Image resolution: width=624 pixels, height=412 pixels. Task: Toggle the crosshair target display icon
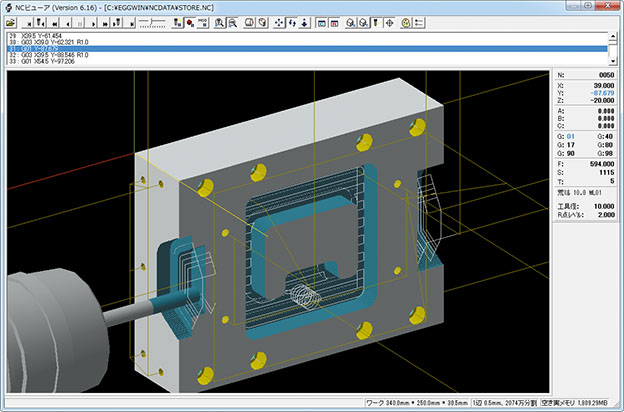(388, 20)
